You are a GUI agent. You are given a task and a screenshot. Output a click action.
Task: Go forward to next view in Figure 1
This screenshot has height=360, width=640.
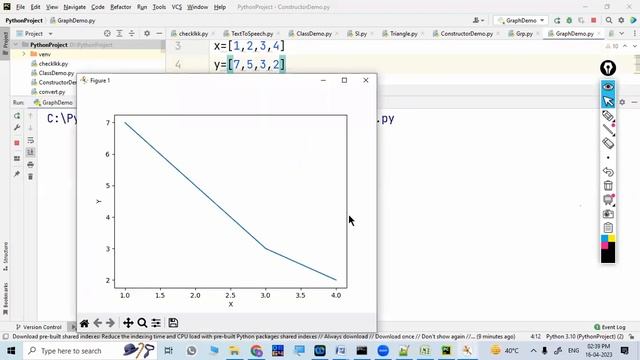pos(111,323)
